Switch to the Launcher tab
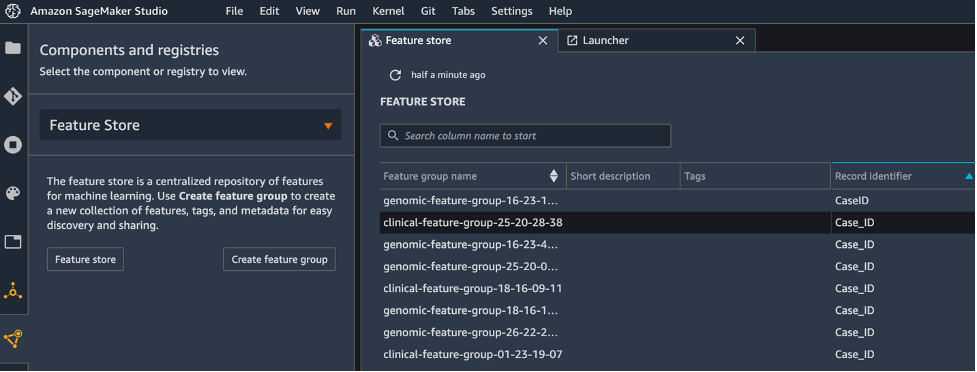This screenshot has width=977, height=372. 657,41
